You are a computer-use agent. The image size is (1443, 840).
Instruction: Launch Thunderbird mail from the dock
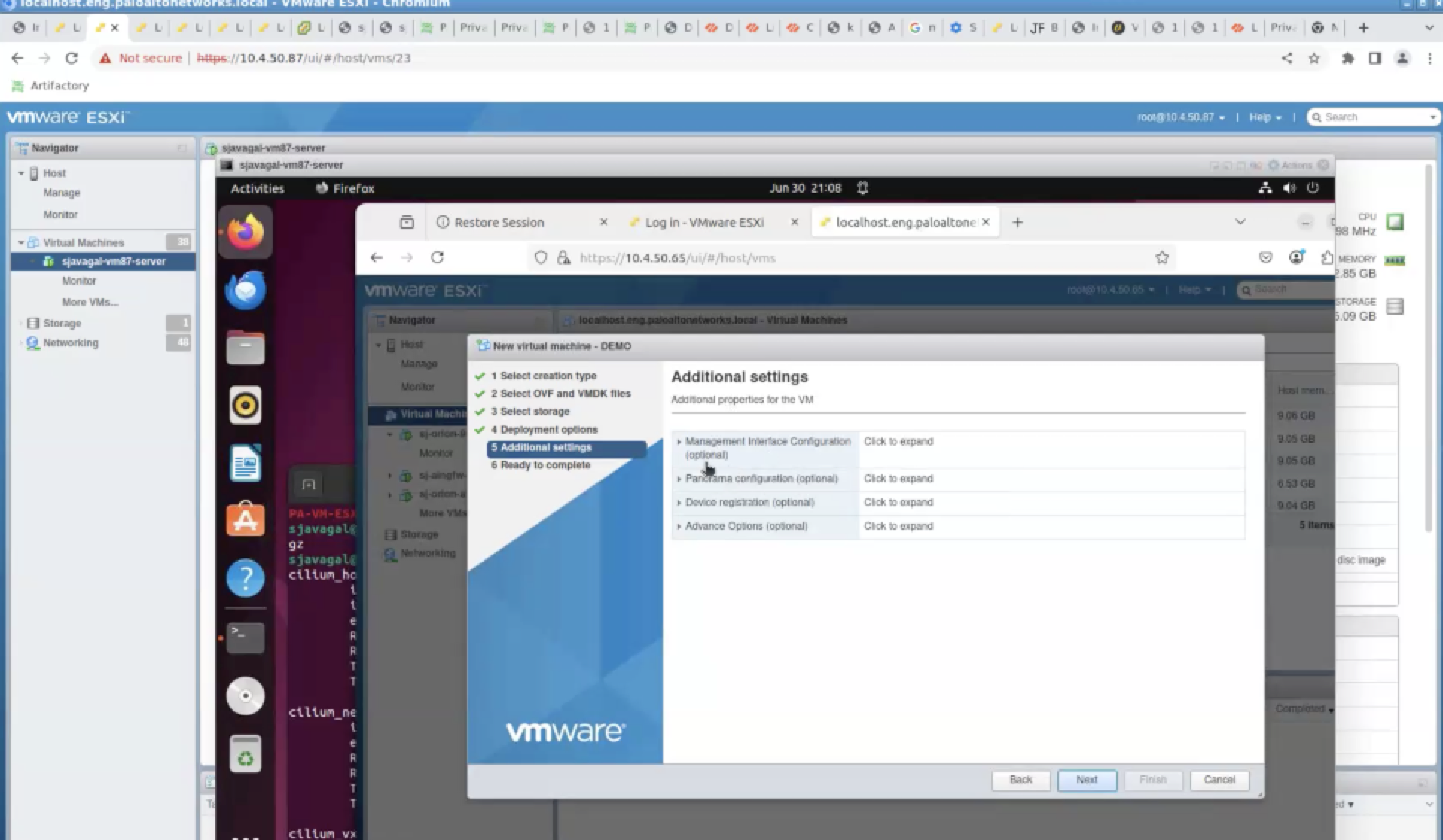point(246,290)
